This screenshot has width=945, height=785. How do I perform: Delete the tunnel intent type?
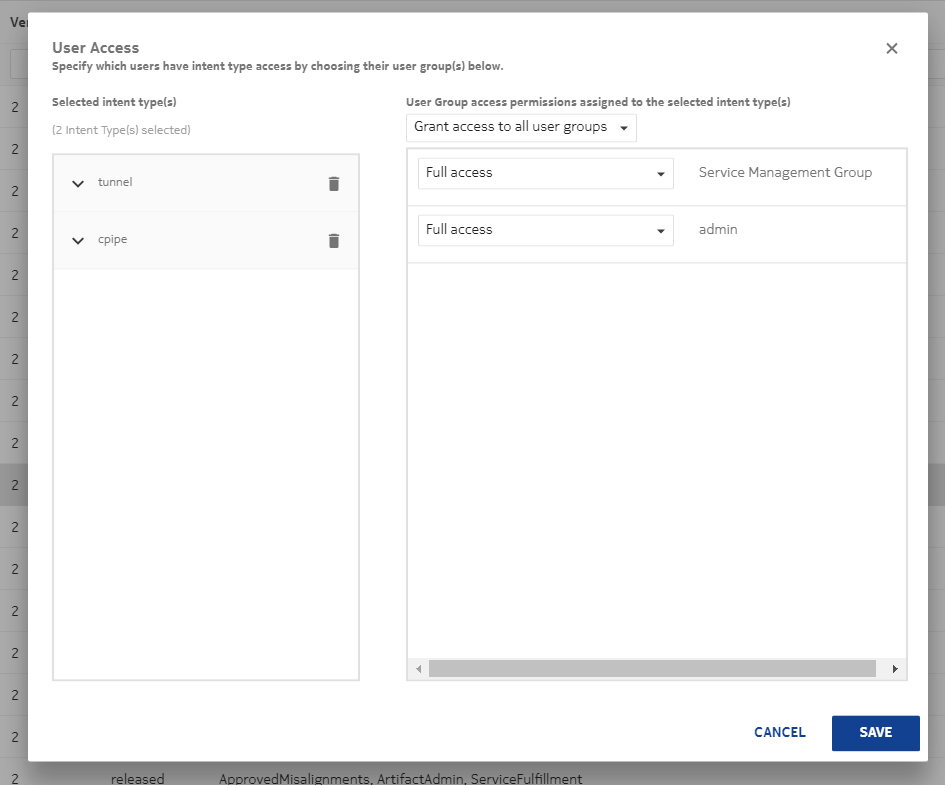tap(334, 183)
